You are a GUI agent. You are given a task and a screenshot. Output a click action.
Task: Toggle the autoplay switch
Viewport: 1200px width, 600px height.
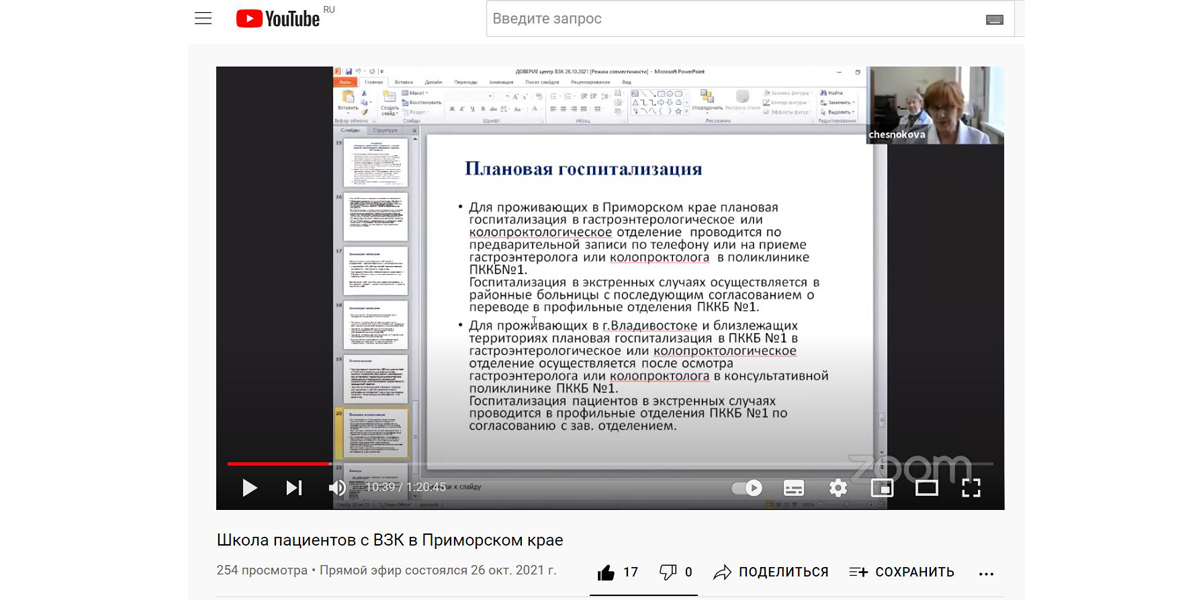[747, 488]
